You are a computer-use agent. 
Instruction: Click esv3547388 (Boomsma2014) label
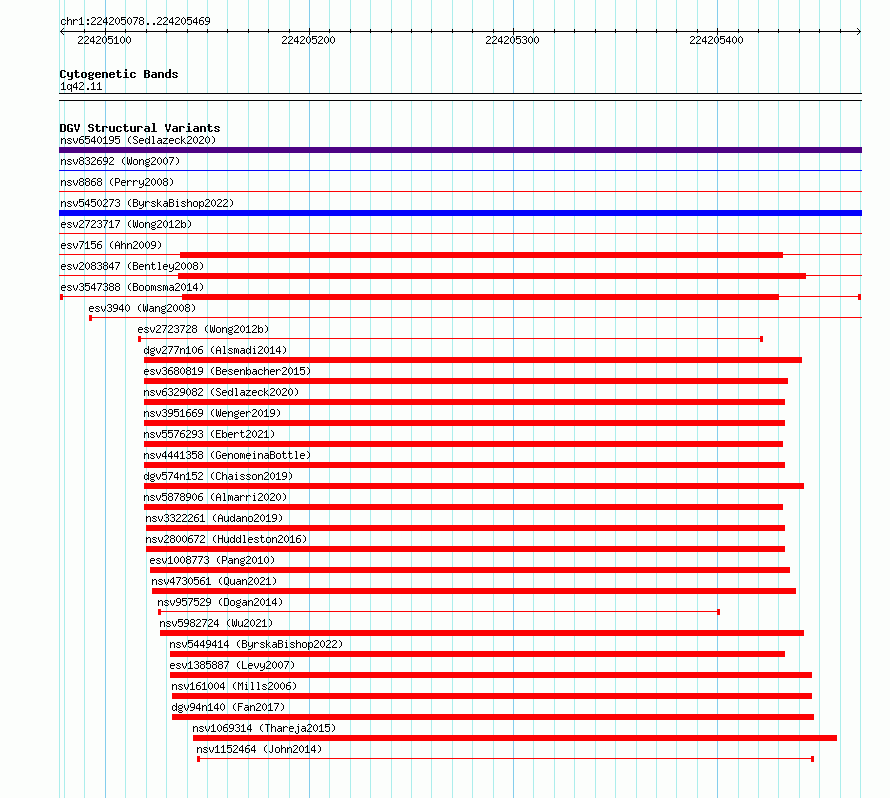click(132, 287)
